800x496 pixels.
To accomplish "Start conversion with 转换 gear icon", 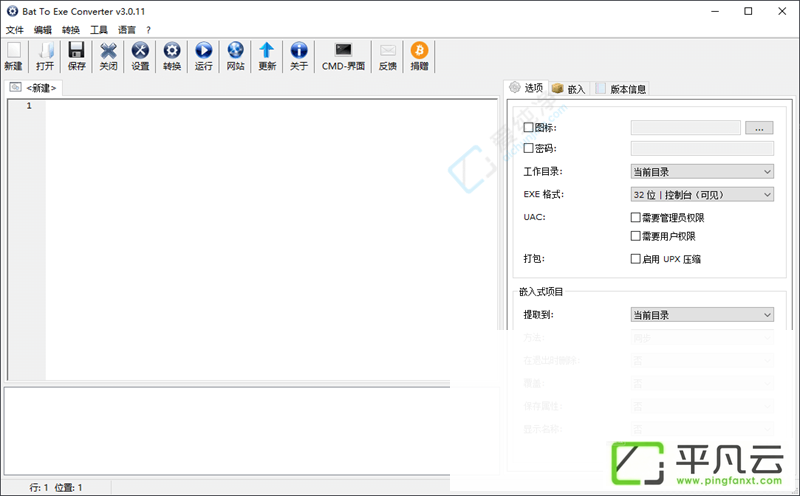I will [x=172, y=50].
